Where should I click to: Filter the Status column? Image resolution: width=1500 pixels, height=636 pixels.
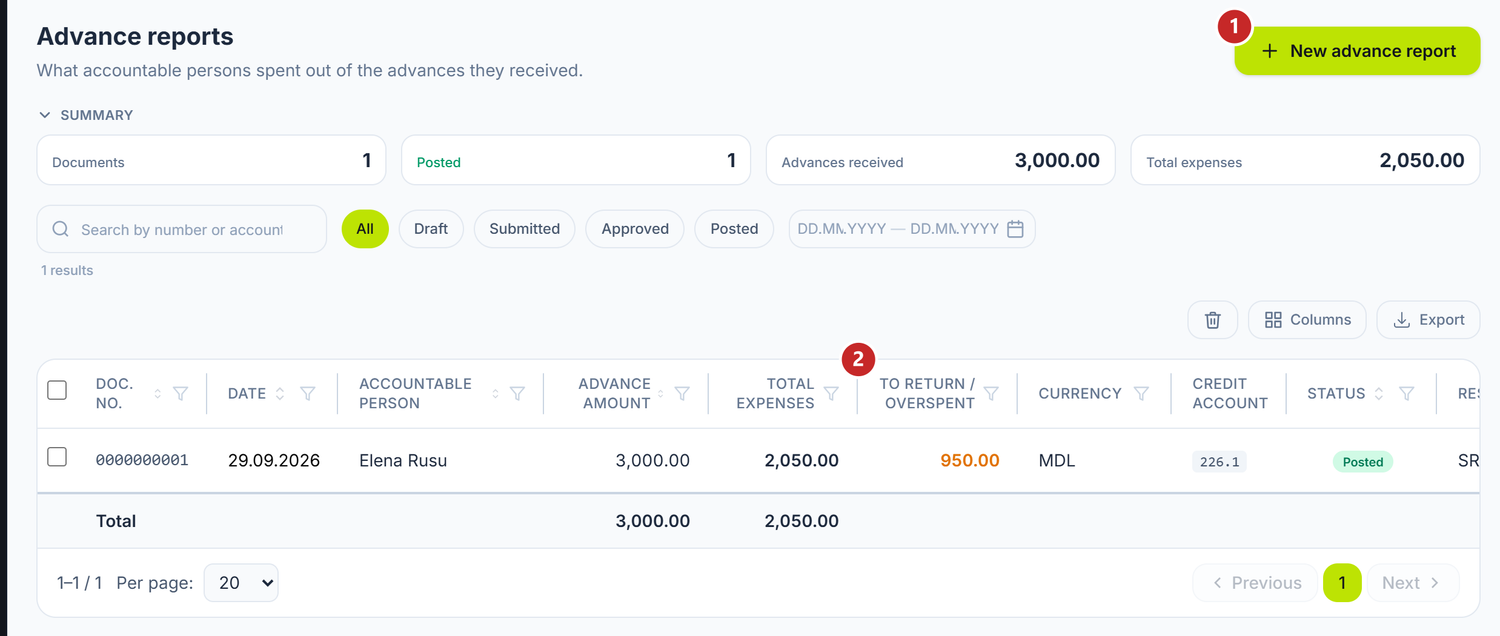click(1406, 394)
